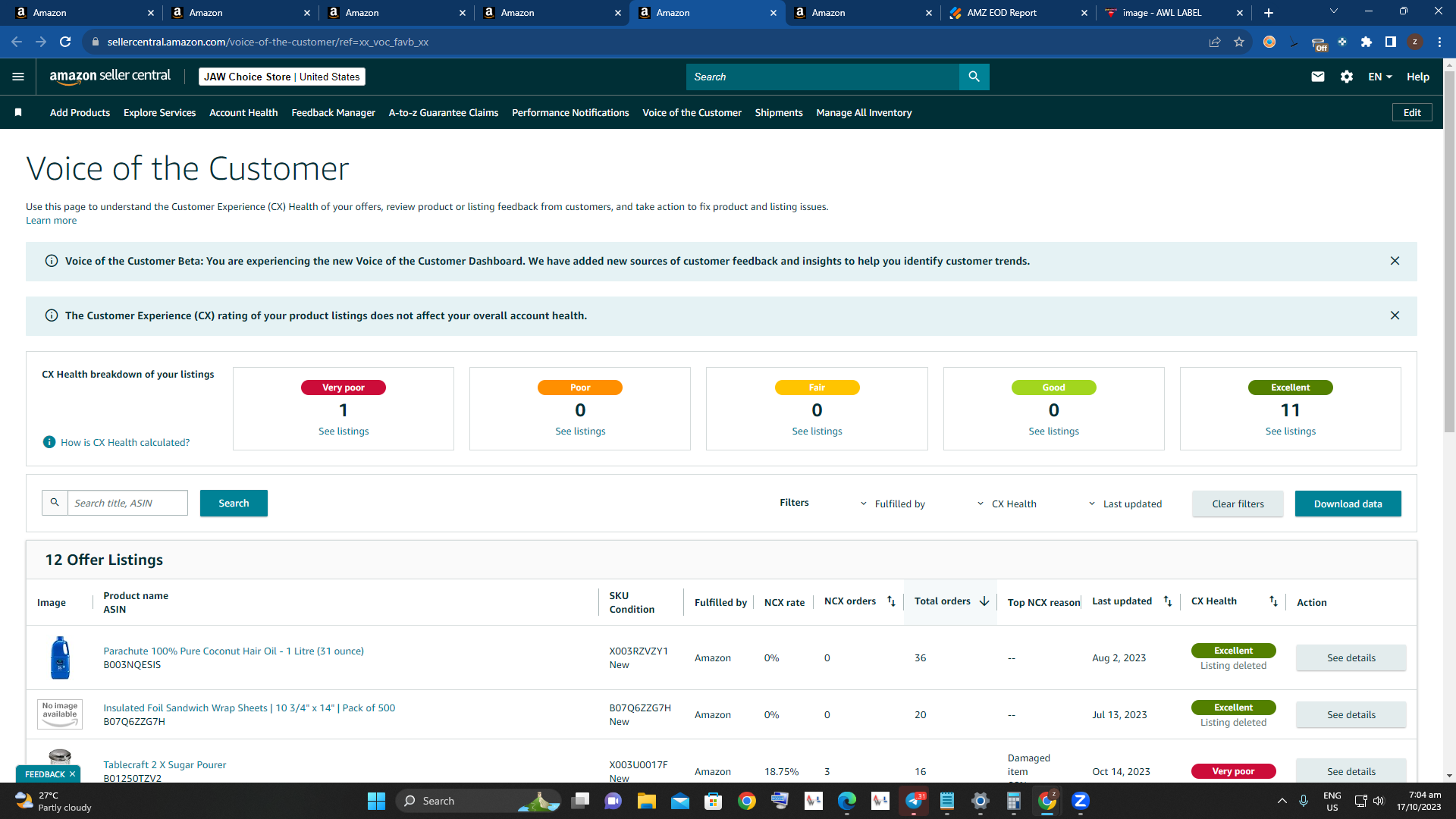Click the magnifier icon beside title search field

(55, 503)
